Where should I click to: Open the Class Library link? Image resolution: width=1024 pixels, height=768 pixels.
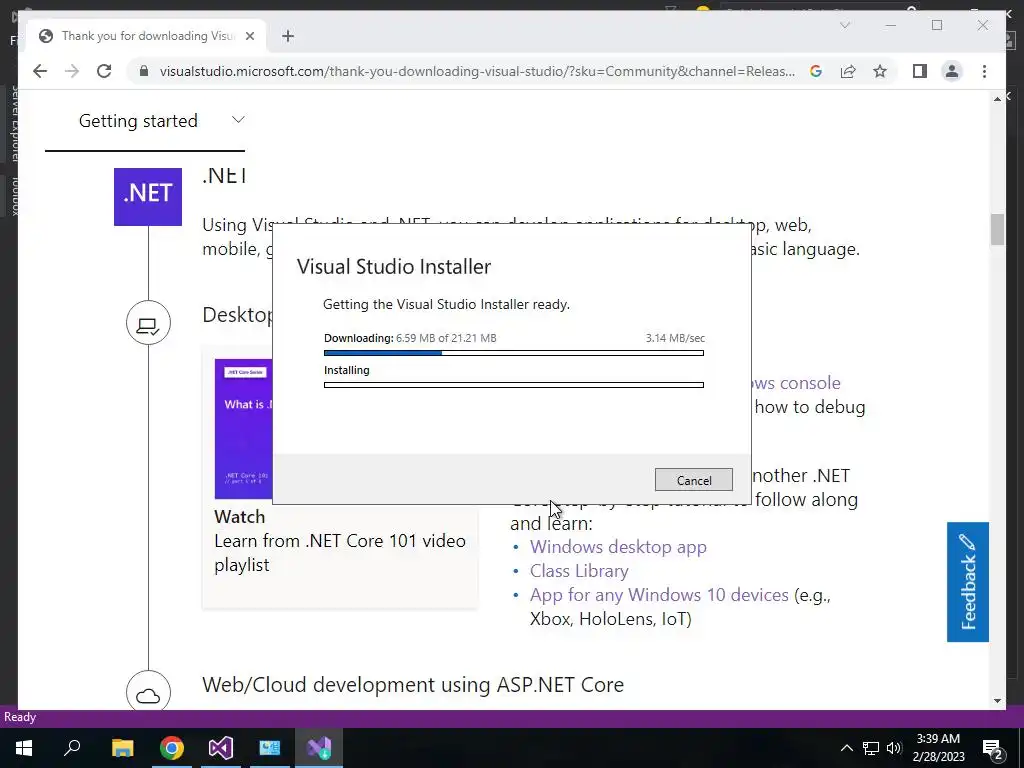(x=579, y=571)
